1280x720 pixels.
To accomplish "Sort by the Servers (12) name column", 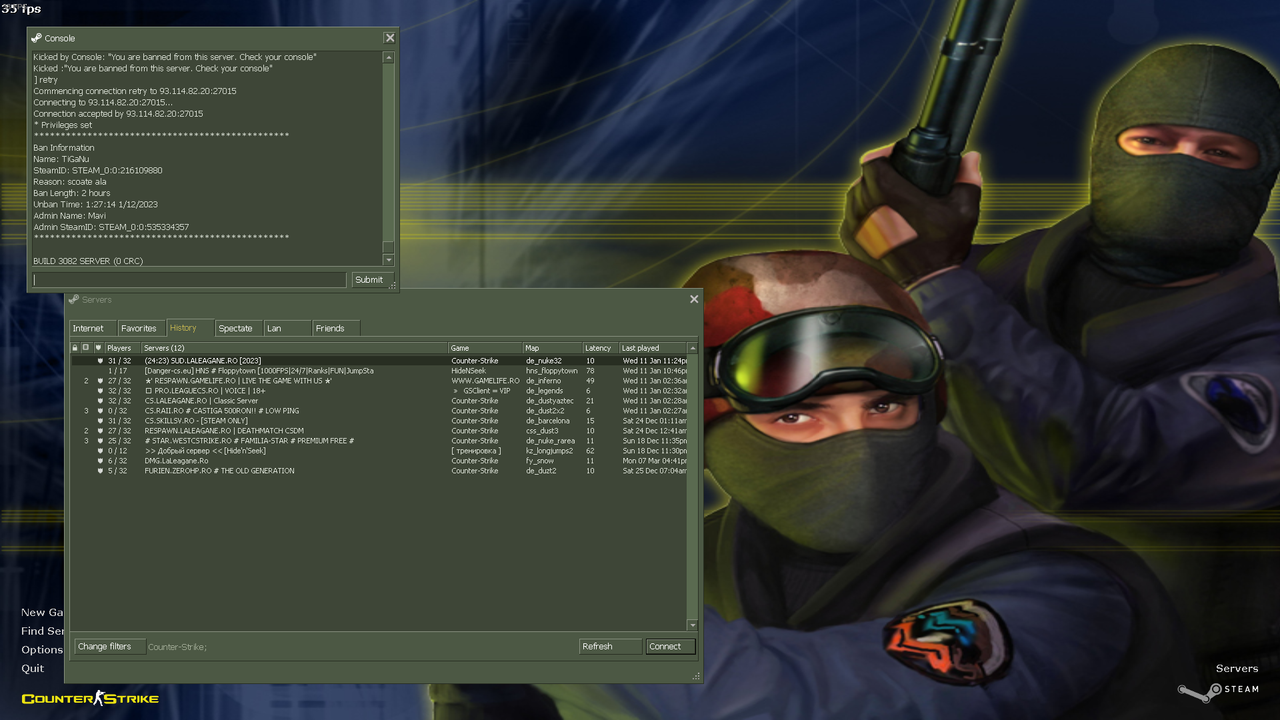I will tap(294, 348).
